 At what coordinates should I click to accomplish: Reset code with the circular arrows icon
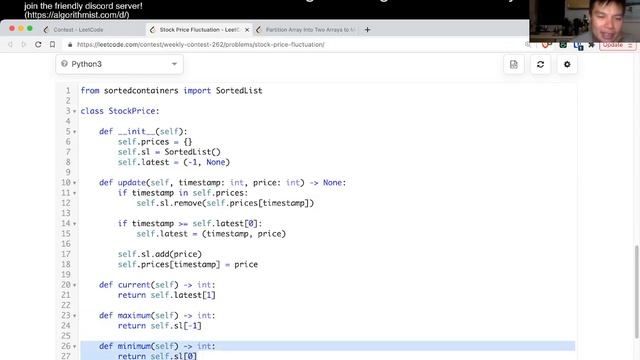click(540, 64)
